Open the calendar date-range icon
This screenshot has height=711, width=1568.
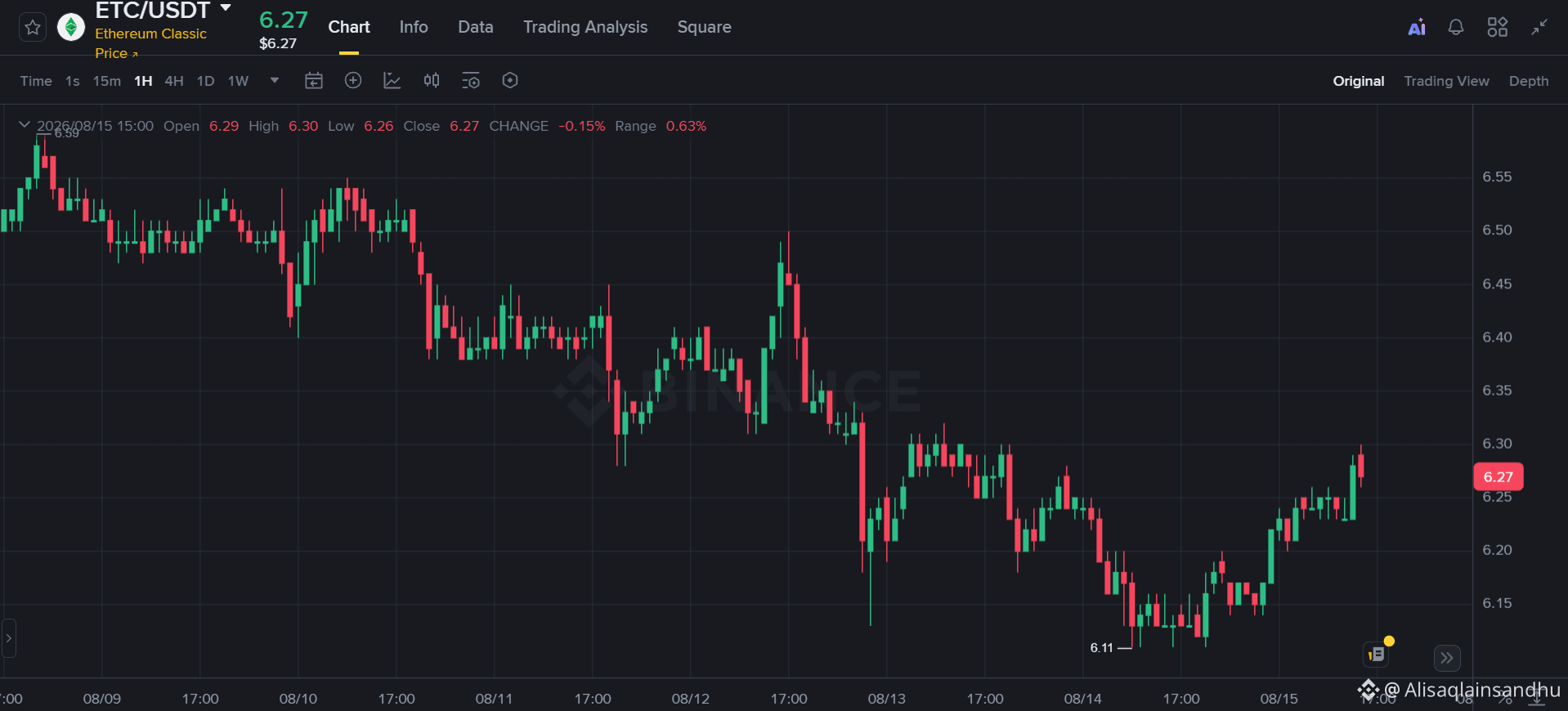pos(314,80)
